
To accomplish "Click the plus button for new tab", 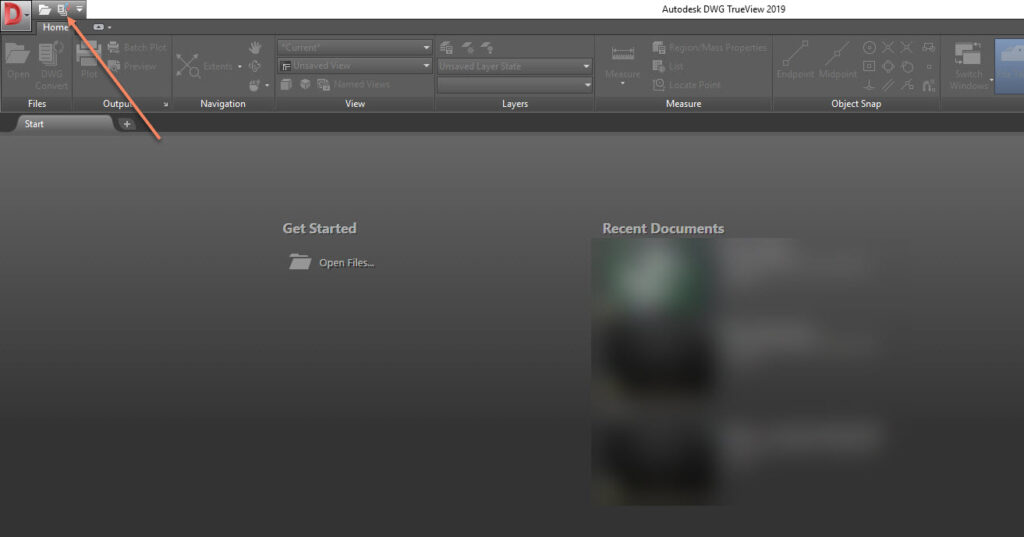I will [127, 124].
